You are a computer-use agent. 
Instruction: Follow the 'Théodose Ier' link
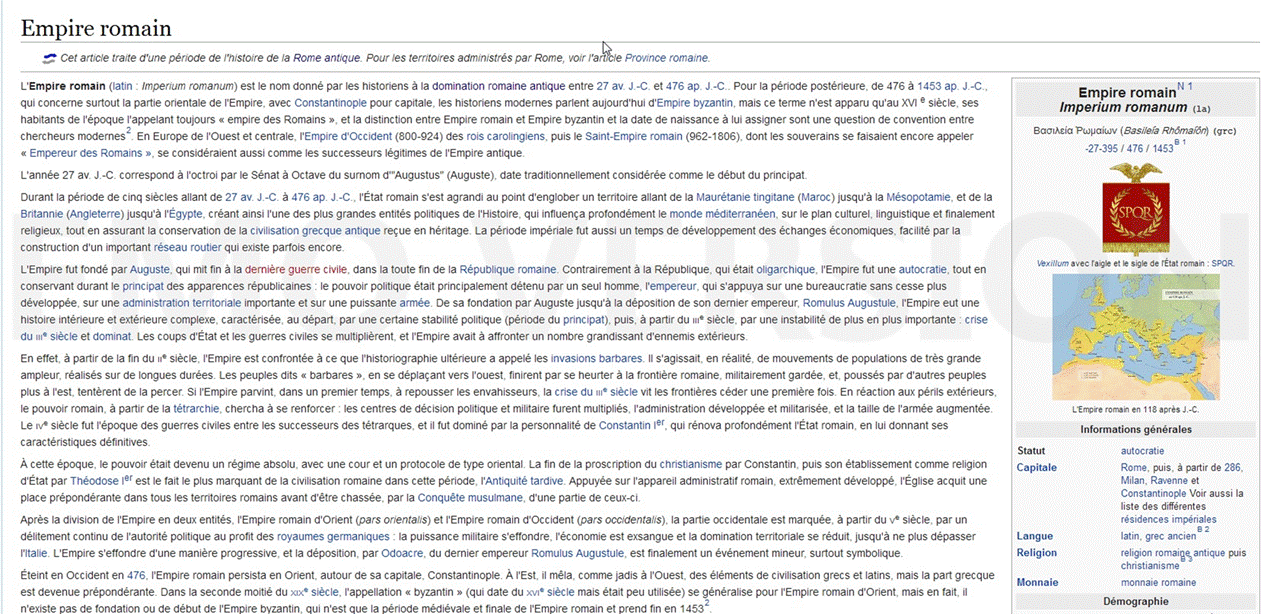[99, 481]
